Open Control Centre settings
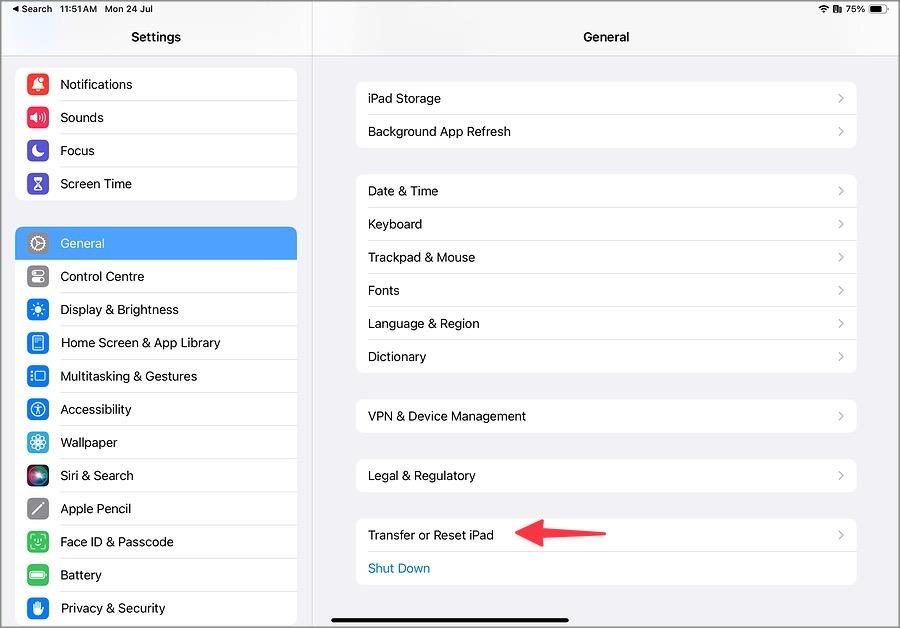Viewport: 900px width, 628px height. (x=156, y=277)
